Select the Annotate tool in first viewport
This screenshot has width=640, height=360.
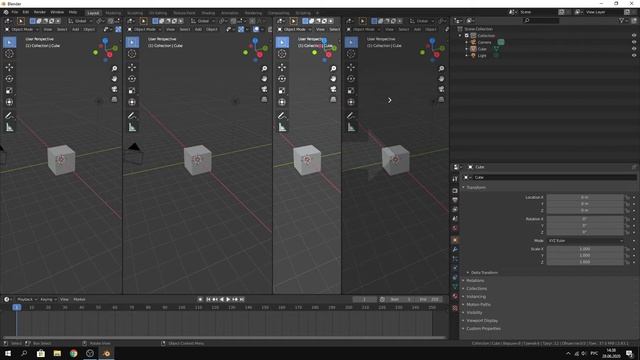pos(9,116)
